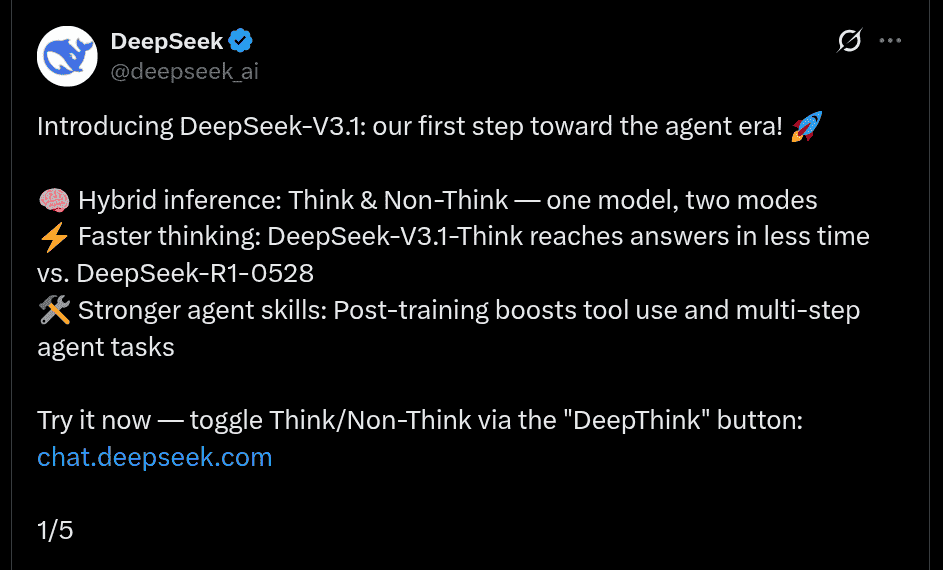The width and height of the screenshot is (943, 570).
Task: Click the lightning bolt emoji
Action: (x=53, y=237)
